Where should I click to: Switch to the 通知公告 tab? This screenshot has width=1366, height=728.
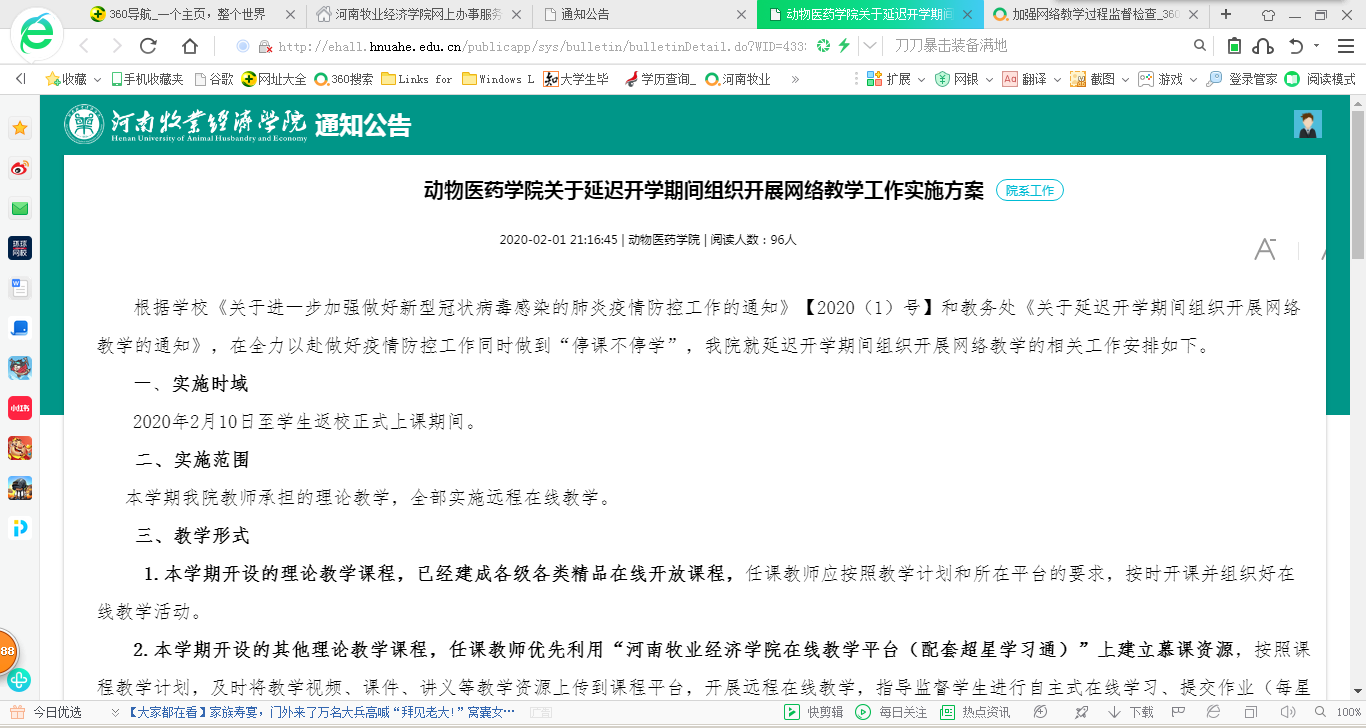click(640, 15)
